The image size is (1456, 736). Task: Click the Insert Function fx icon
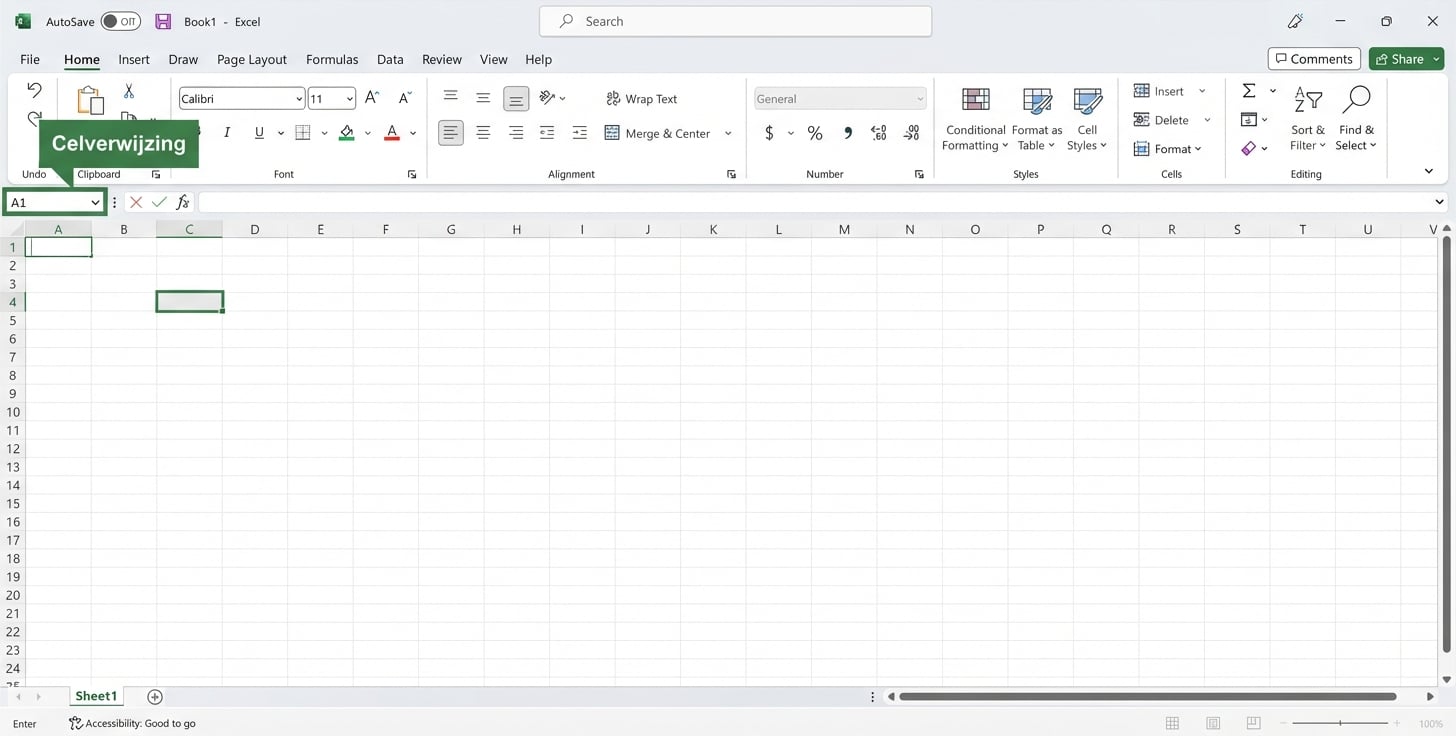point(183,202)
